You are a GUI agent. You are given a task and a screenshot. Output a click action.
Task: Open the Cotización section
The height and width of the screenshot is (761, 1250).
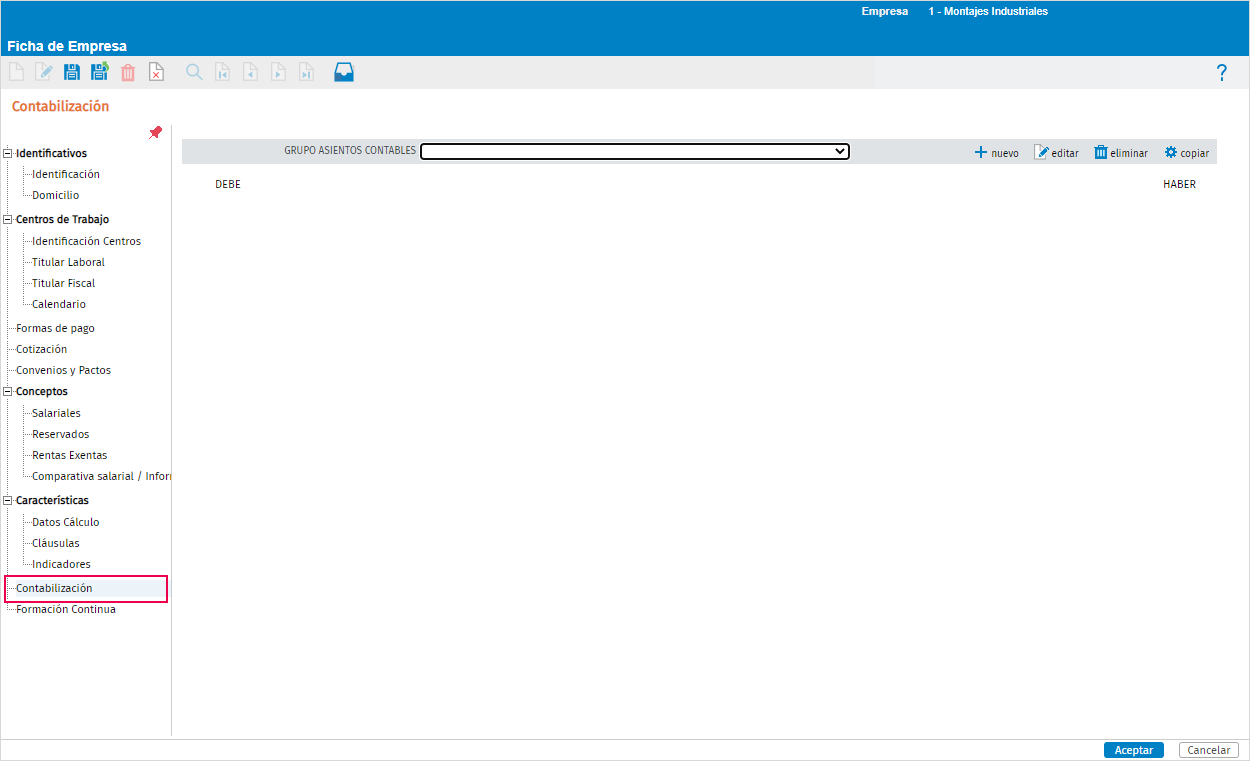[42, 349]
